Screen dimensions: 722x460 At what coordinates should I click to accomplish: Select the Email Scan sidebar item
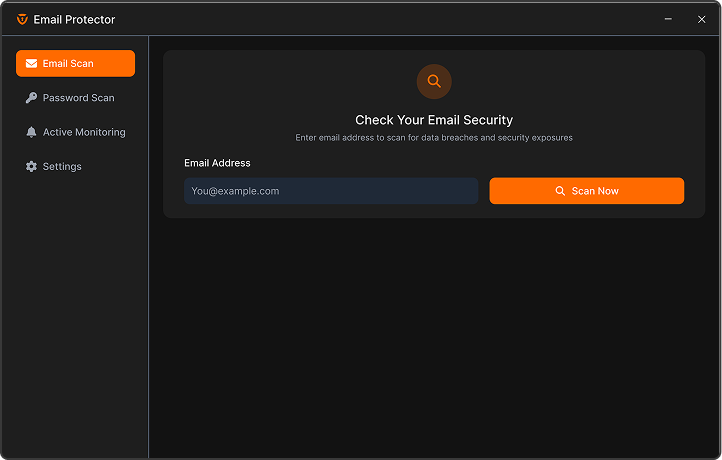(x=75, y=64)
